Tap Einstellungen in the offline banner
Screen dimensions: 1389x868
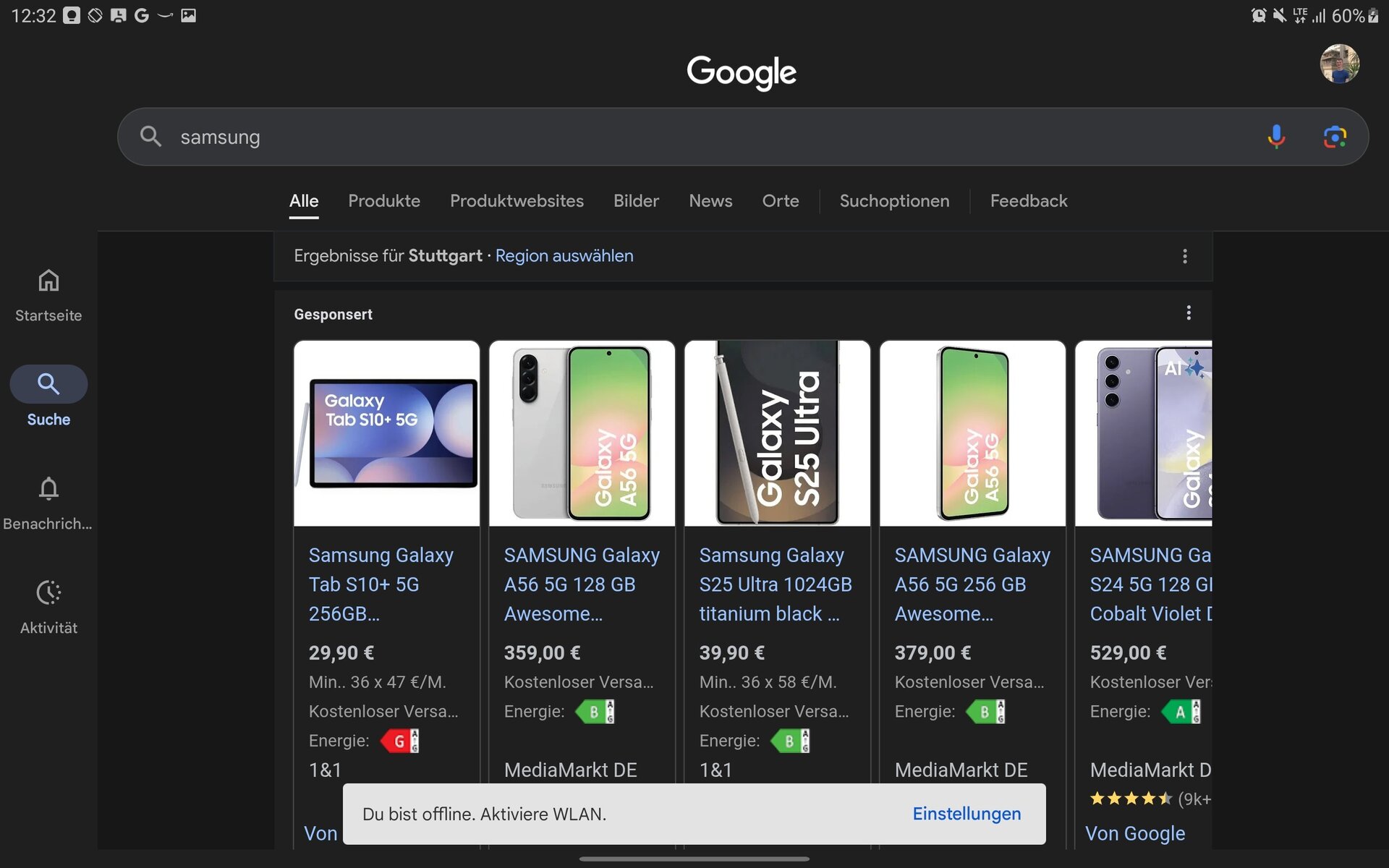(967, 814)
